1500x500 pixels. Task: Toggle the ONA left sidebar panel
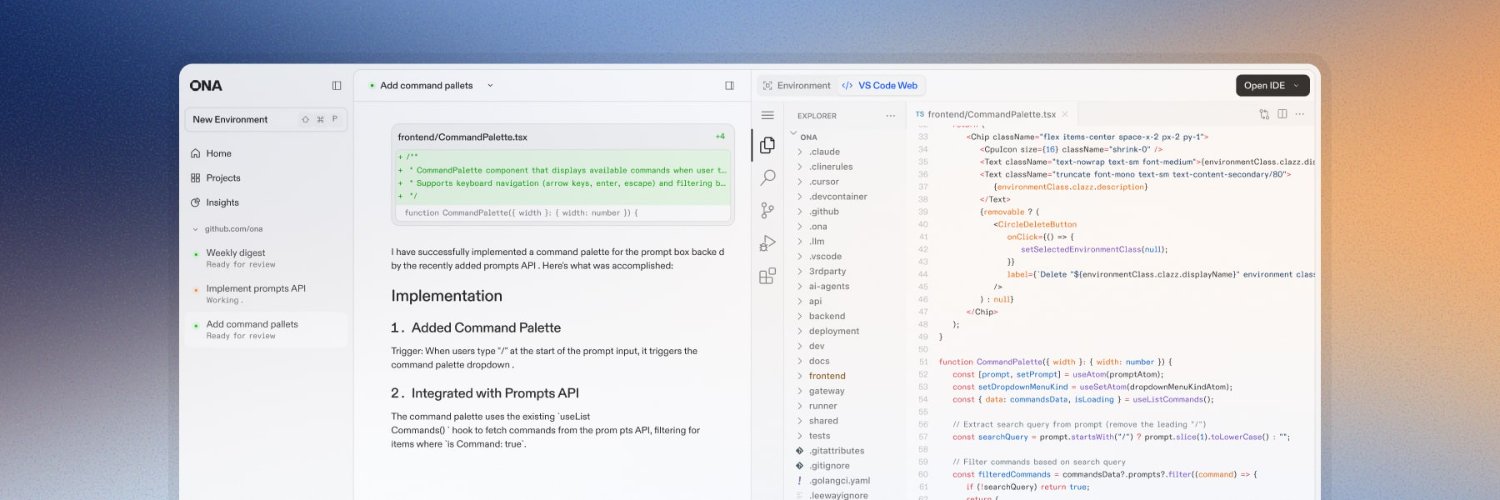[336, 86]
